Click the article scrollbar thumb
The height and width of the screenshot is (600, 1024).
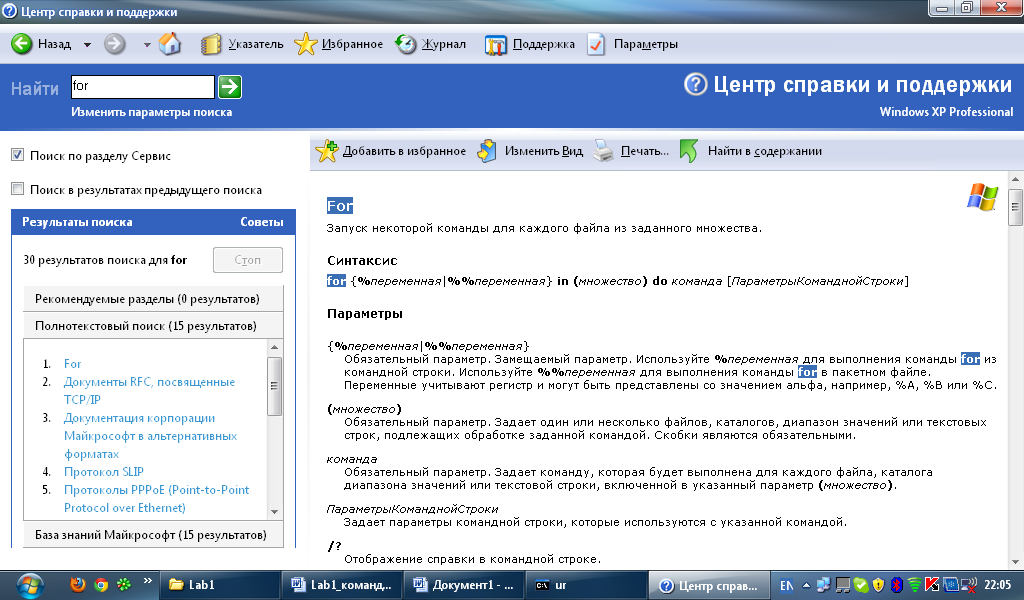(x=1015, y=208)
